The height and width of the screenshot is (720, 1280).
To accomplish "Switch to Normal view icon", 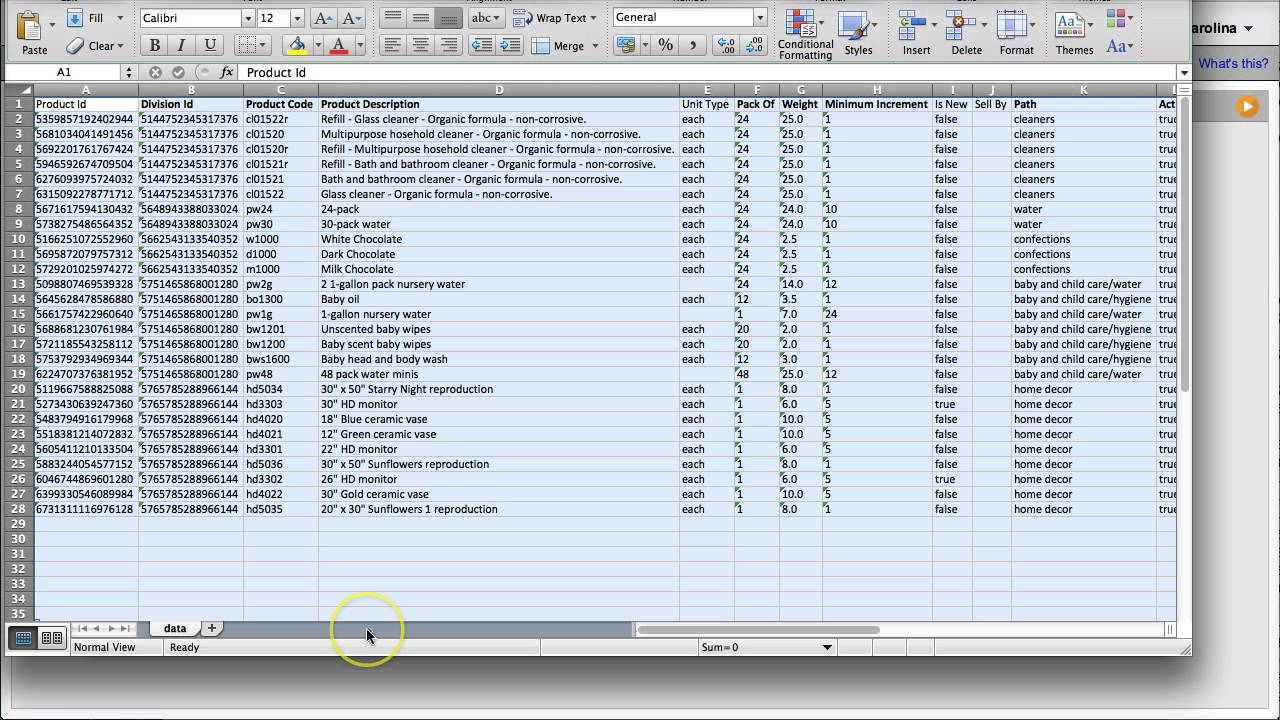I will [24, 638].
